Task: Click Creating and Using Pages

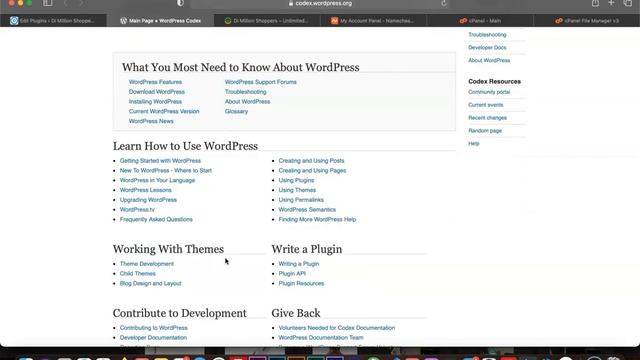Action: coord(312,171)
